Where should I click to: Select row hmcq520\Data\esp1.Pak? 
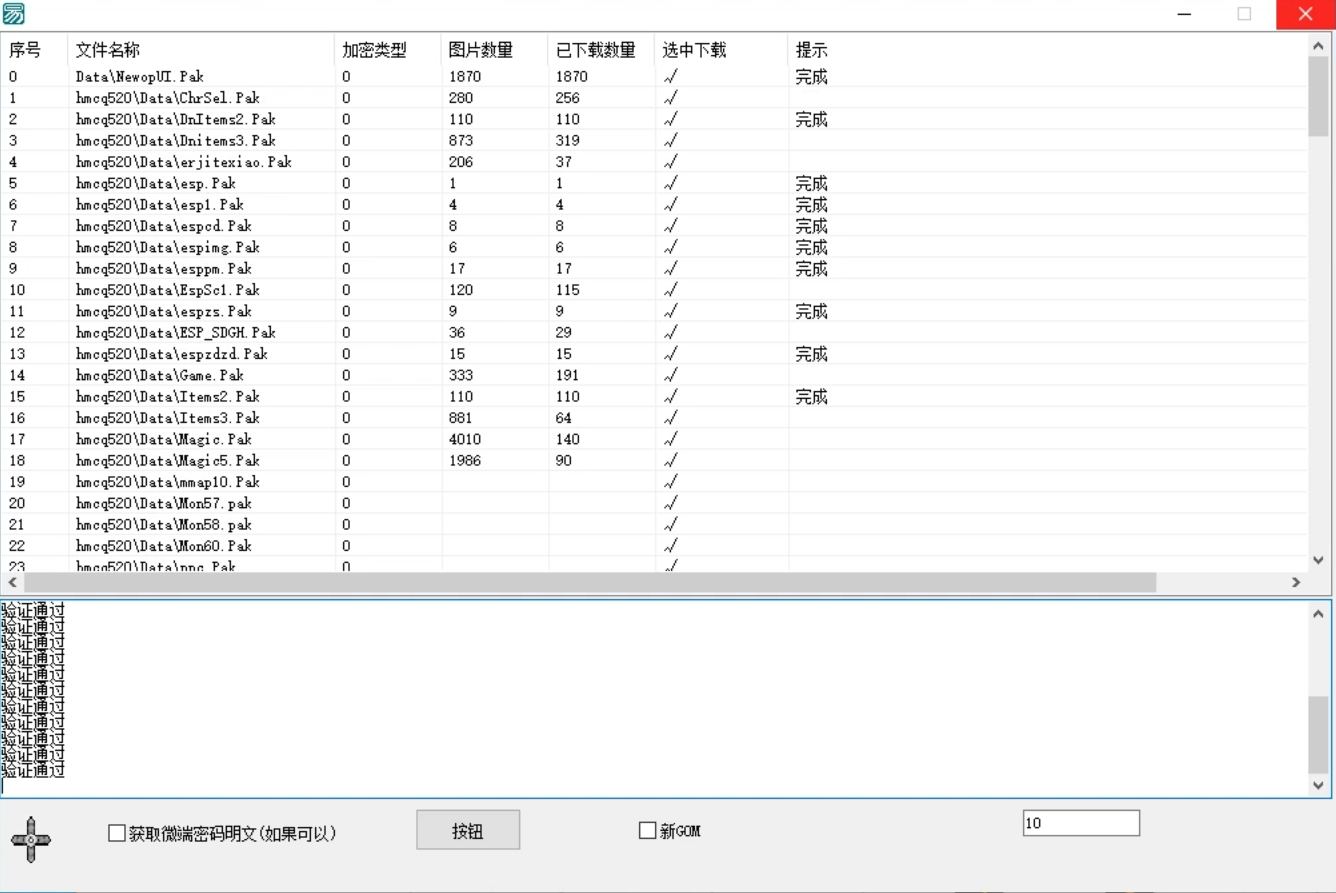click(x=654, y=204)
